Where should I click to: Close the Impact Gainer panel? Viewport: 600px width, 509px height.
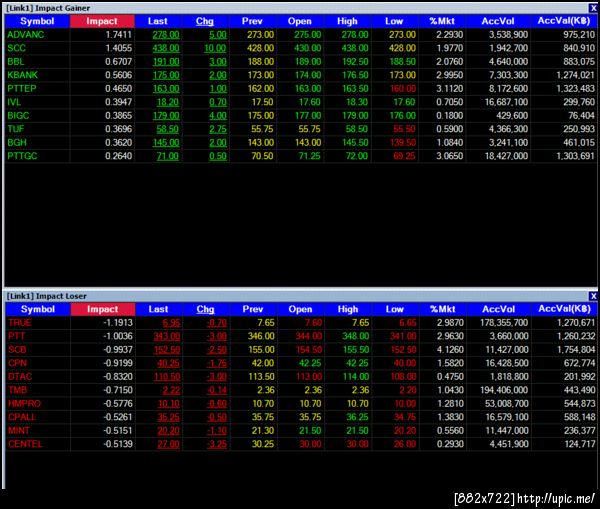pos(593,8)
